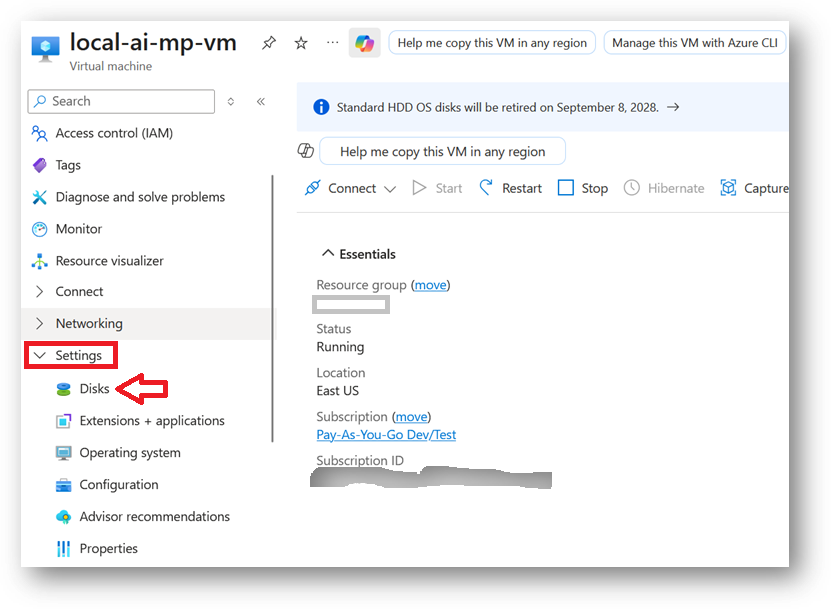The width and height of the screenshot is (831, 609).
Task: Open the Properties page
Action: [109, 549]
